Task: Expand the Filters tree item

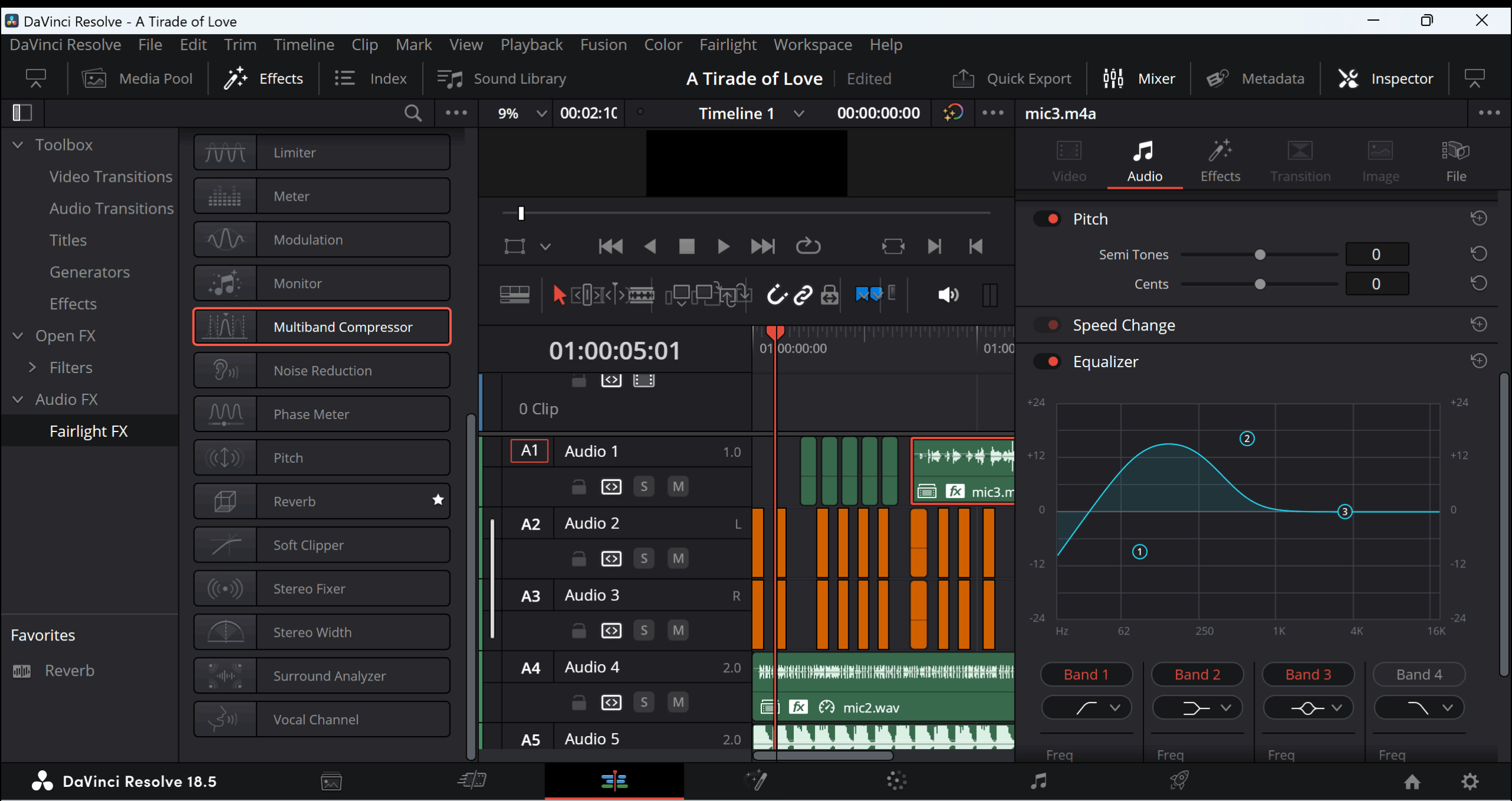Action: coord(32,368)
